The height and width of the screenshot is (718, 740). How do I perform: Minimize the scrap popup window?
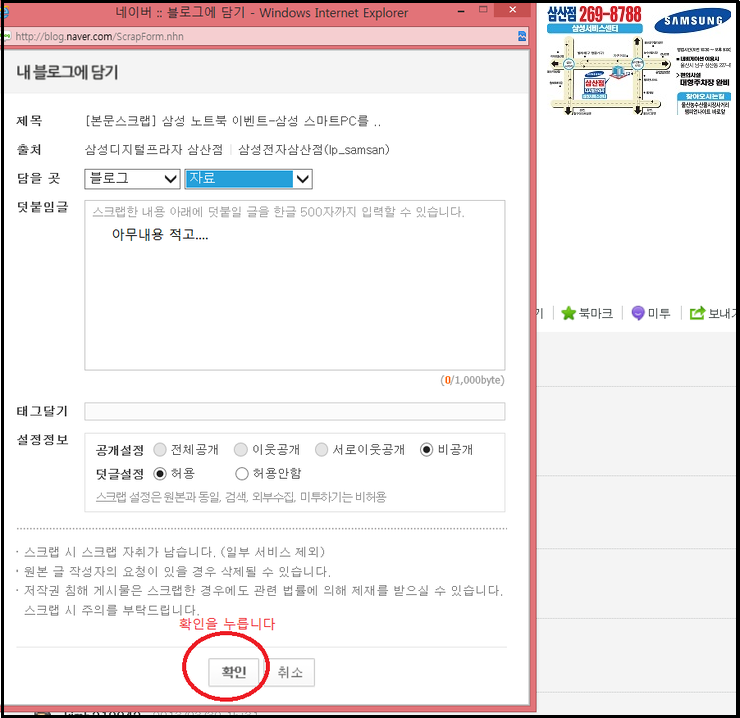pyautogui.click(x=461, y=10)
